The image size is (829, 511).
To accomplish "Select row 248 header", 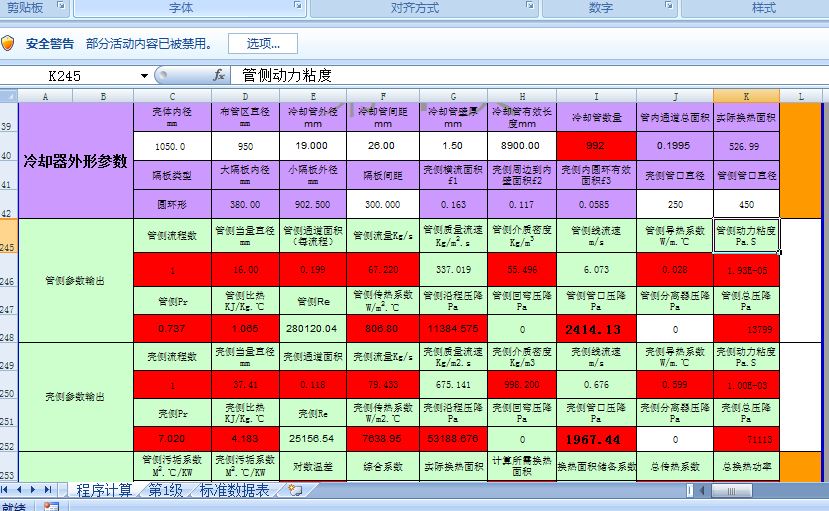I will (9, 328).
